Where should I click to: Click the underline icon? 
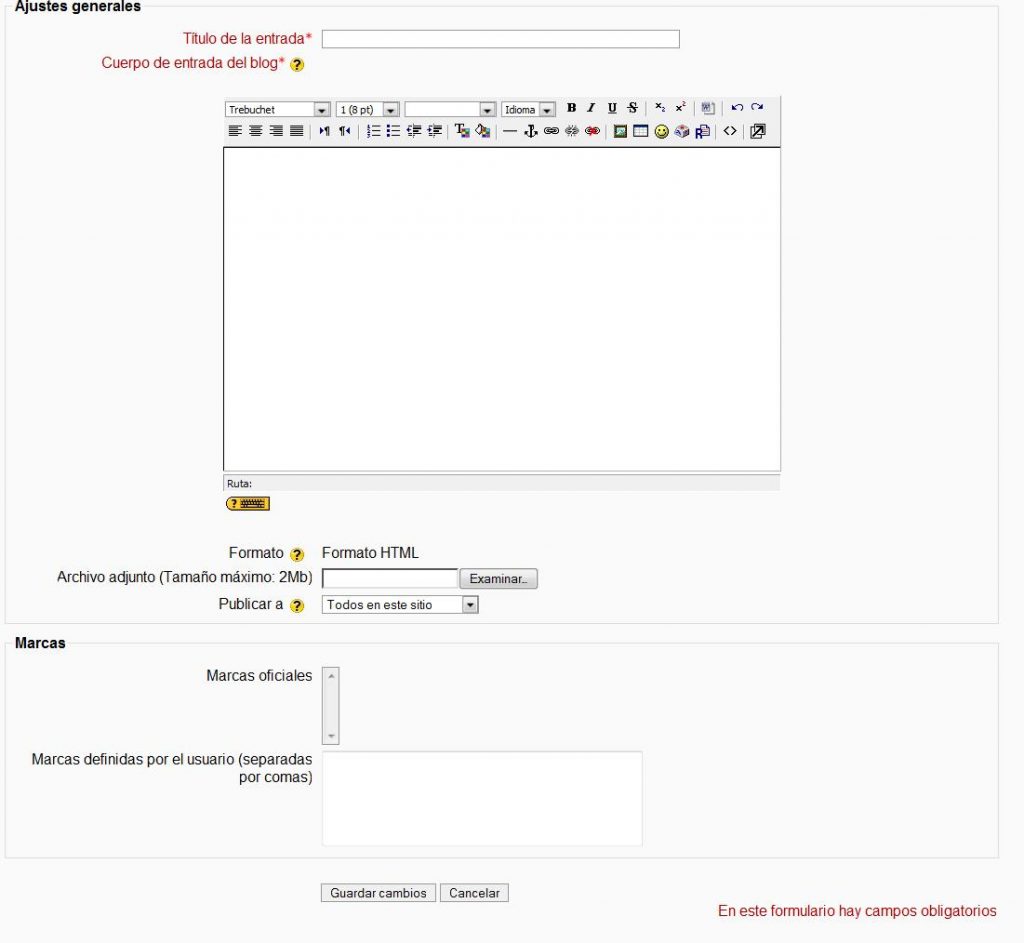coord(612,108)
